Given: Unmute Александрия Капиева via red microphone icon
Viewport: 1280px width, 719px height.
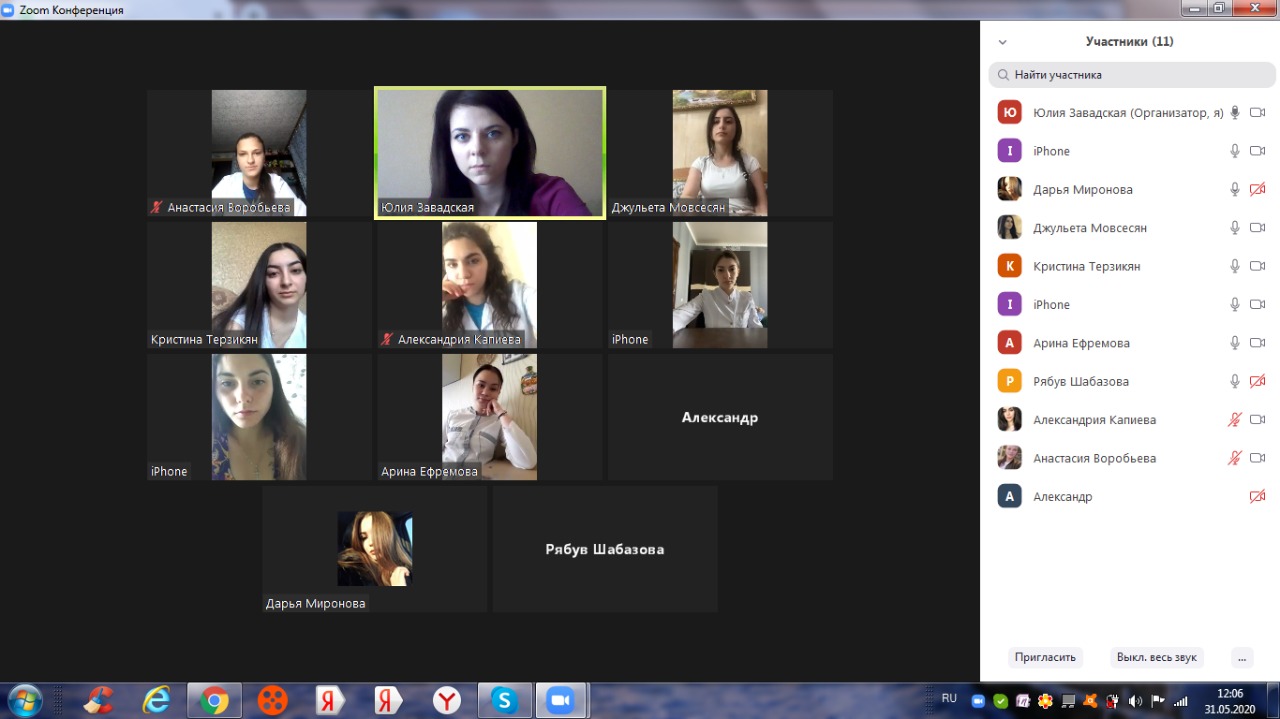Looking at the screenshot, I should (x=1235, y=420).
